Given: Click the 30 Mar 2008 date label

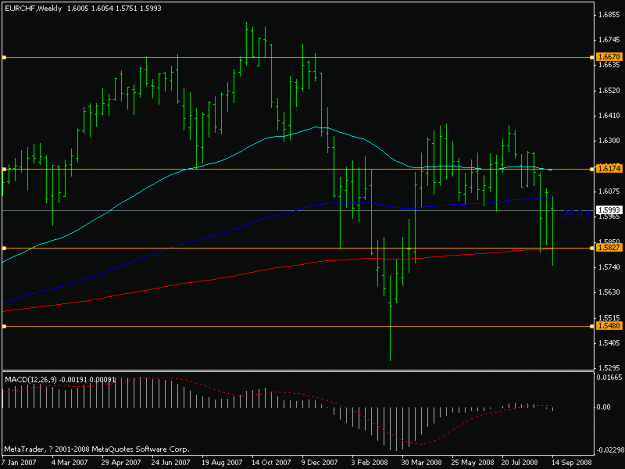Looking at the screenshot, I should pyautogui.click(x=421, y=462).
